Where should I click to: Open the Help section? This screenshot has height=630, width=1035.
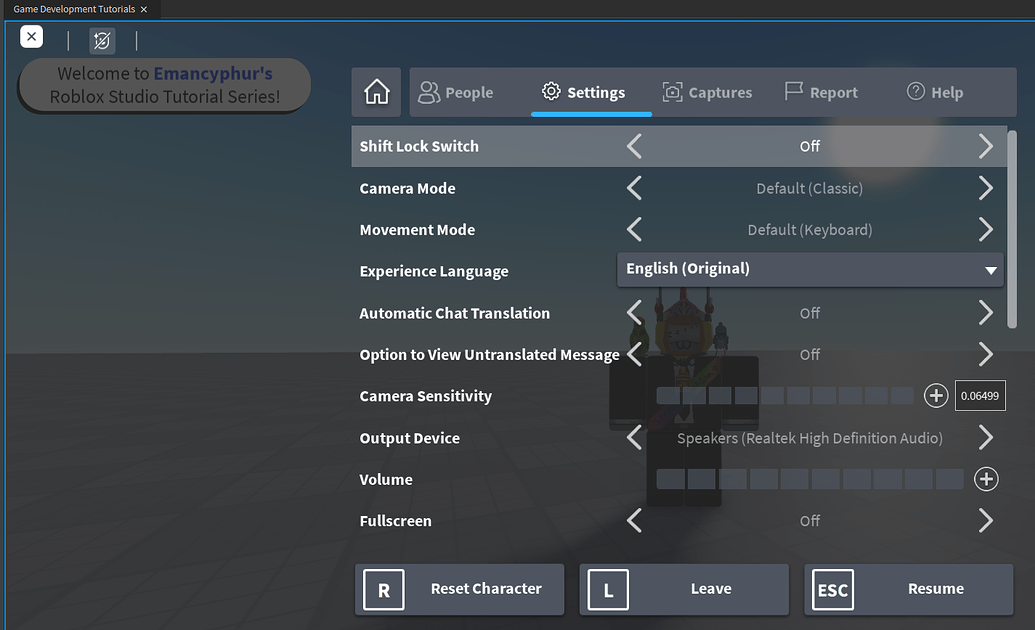(x=935, y=91)
